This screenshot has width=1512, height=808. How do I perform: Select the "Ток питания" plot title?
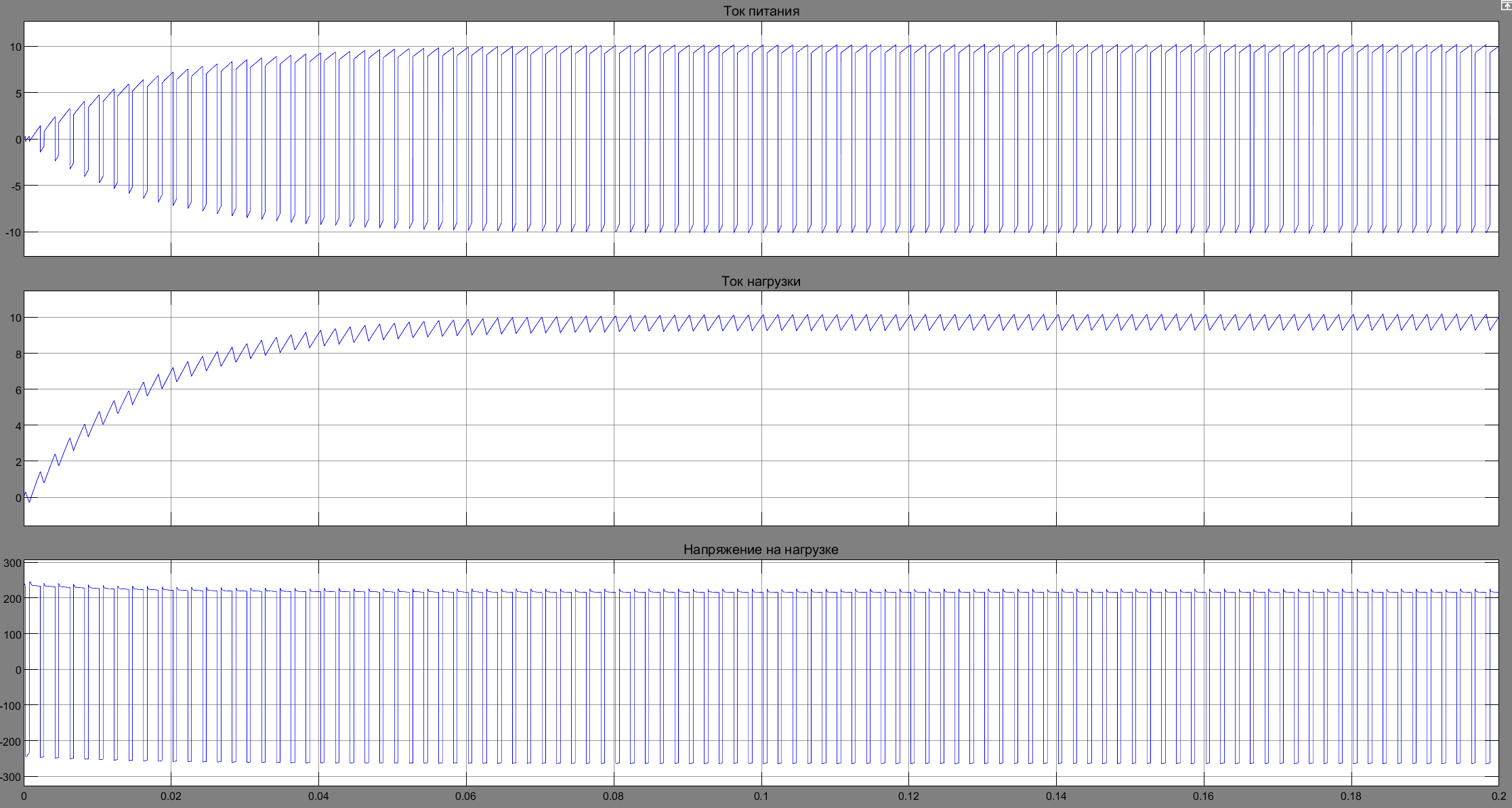[761, 11]
